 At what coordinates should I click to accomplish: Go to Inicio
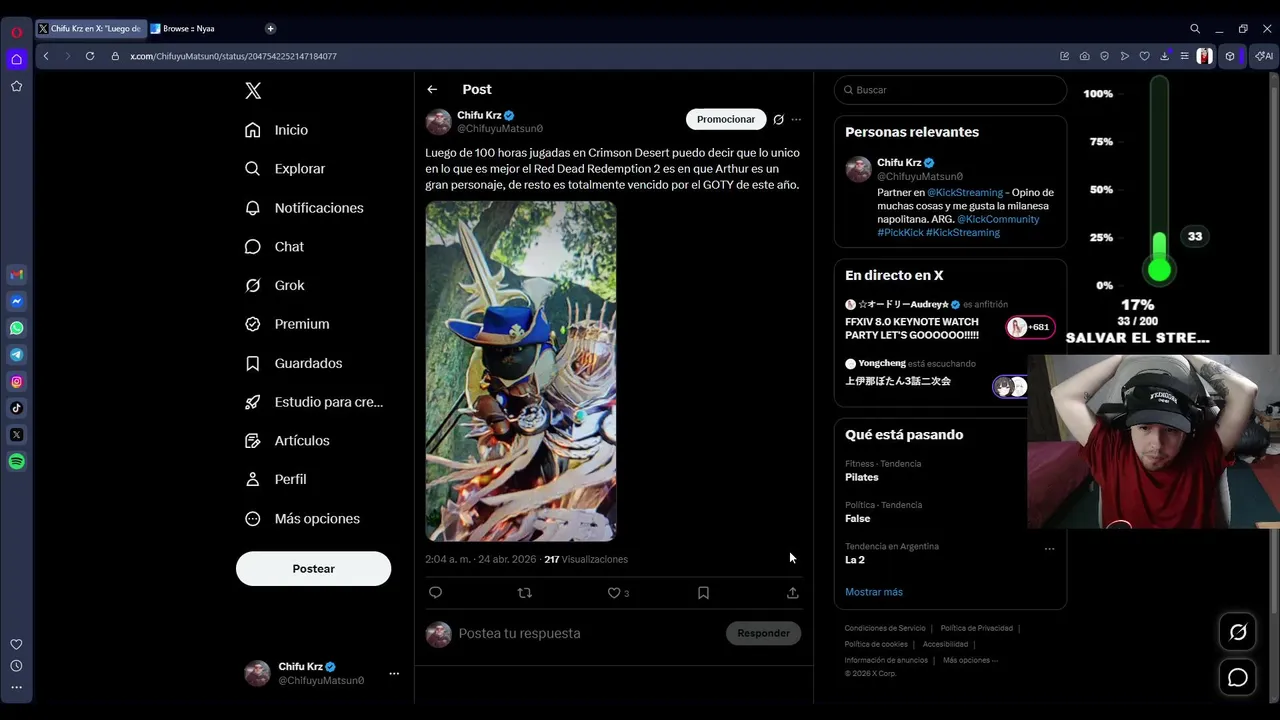[x=277, y=130]
